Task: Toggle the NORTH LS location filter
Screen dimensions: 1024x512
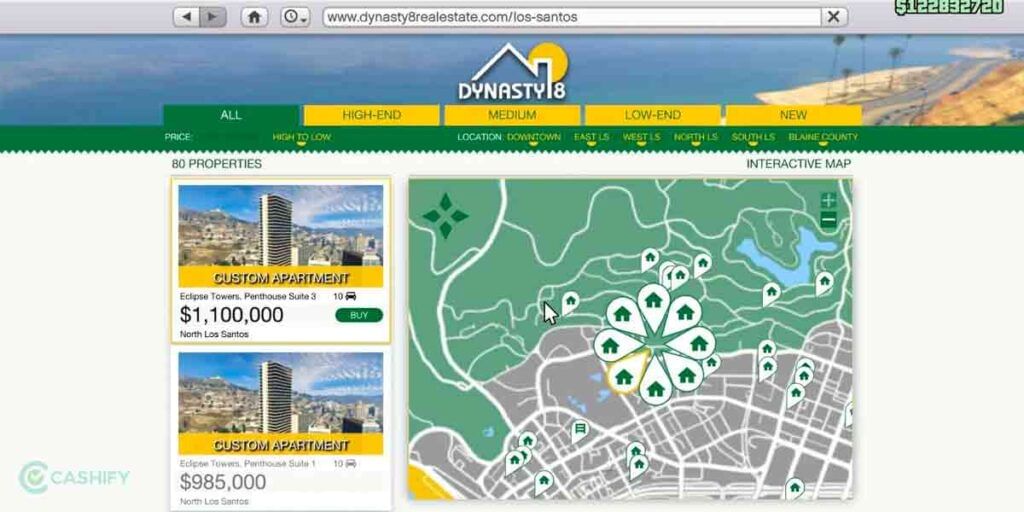Action: click(x=696, y=137)
